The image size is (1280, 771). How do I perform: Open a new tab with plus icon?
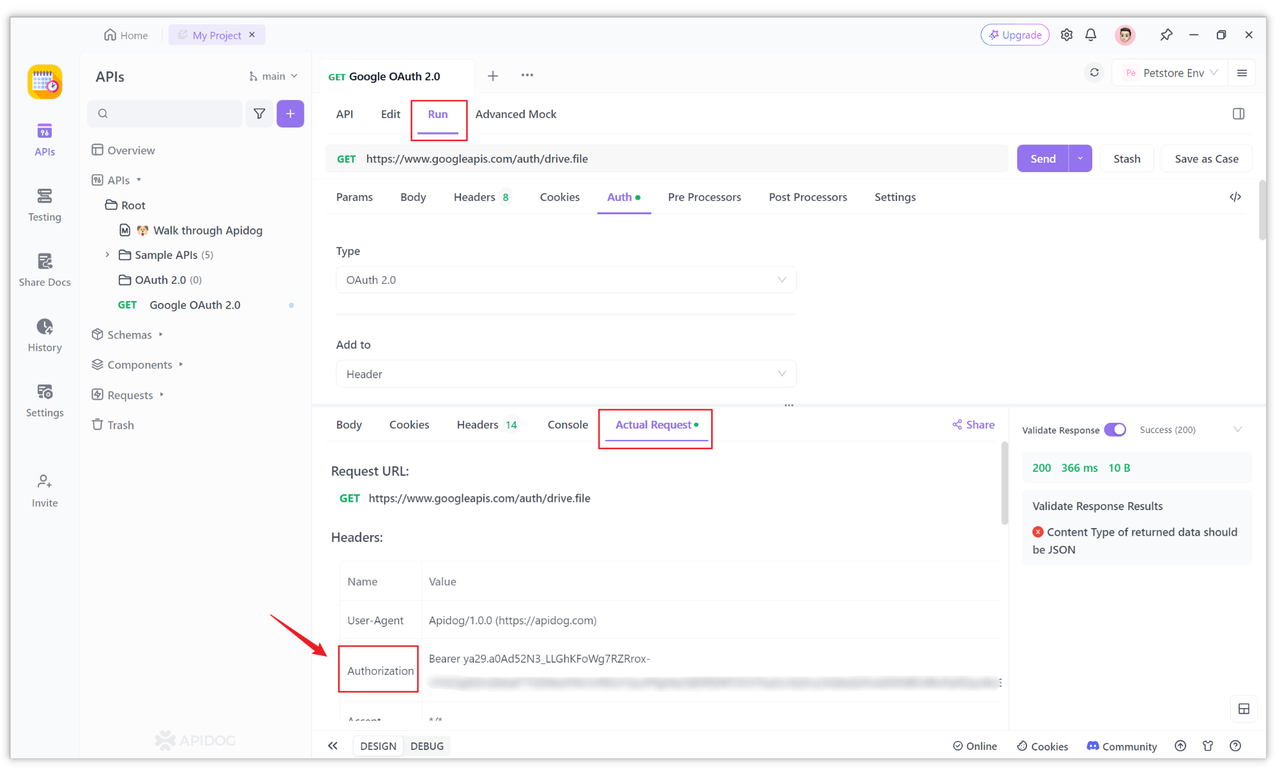point(493,76)
